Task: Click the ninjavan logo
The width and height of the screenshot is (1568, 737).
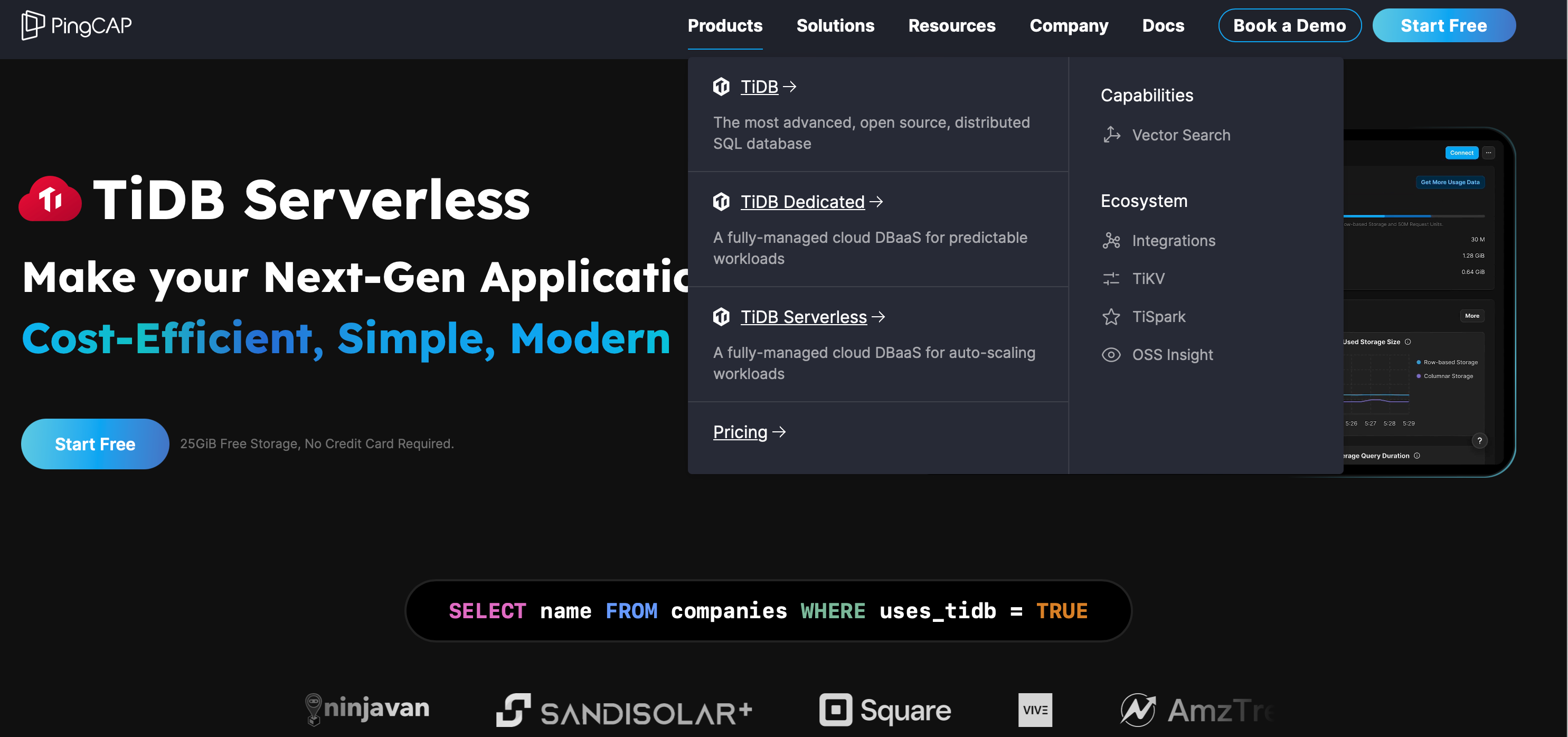Action: pyautogui.click(x=367, y=709)
